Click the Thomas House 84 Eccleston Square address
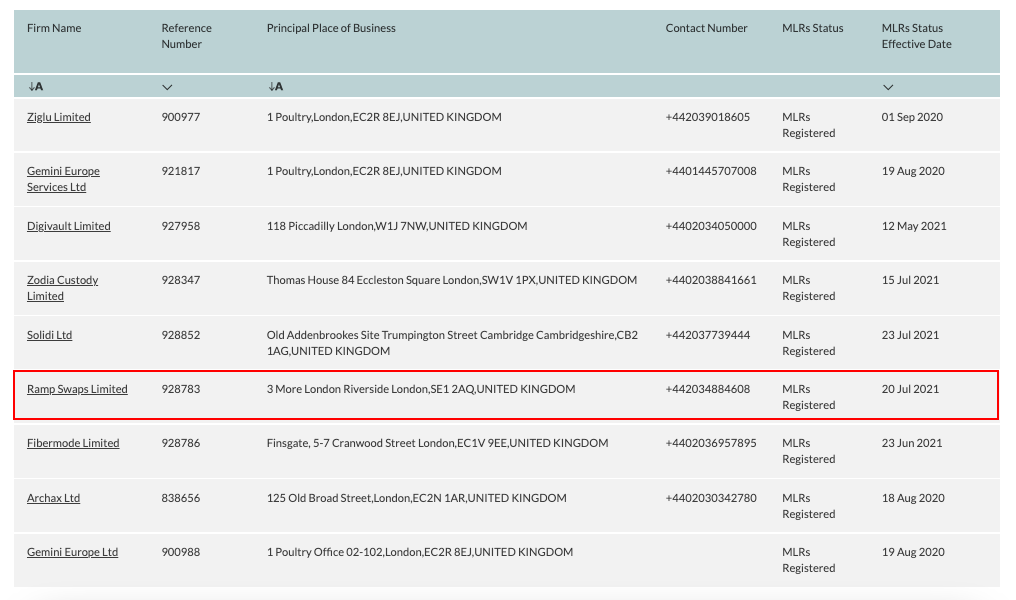The image size is (1016, 600). (452, 280)
